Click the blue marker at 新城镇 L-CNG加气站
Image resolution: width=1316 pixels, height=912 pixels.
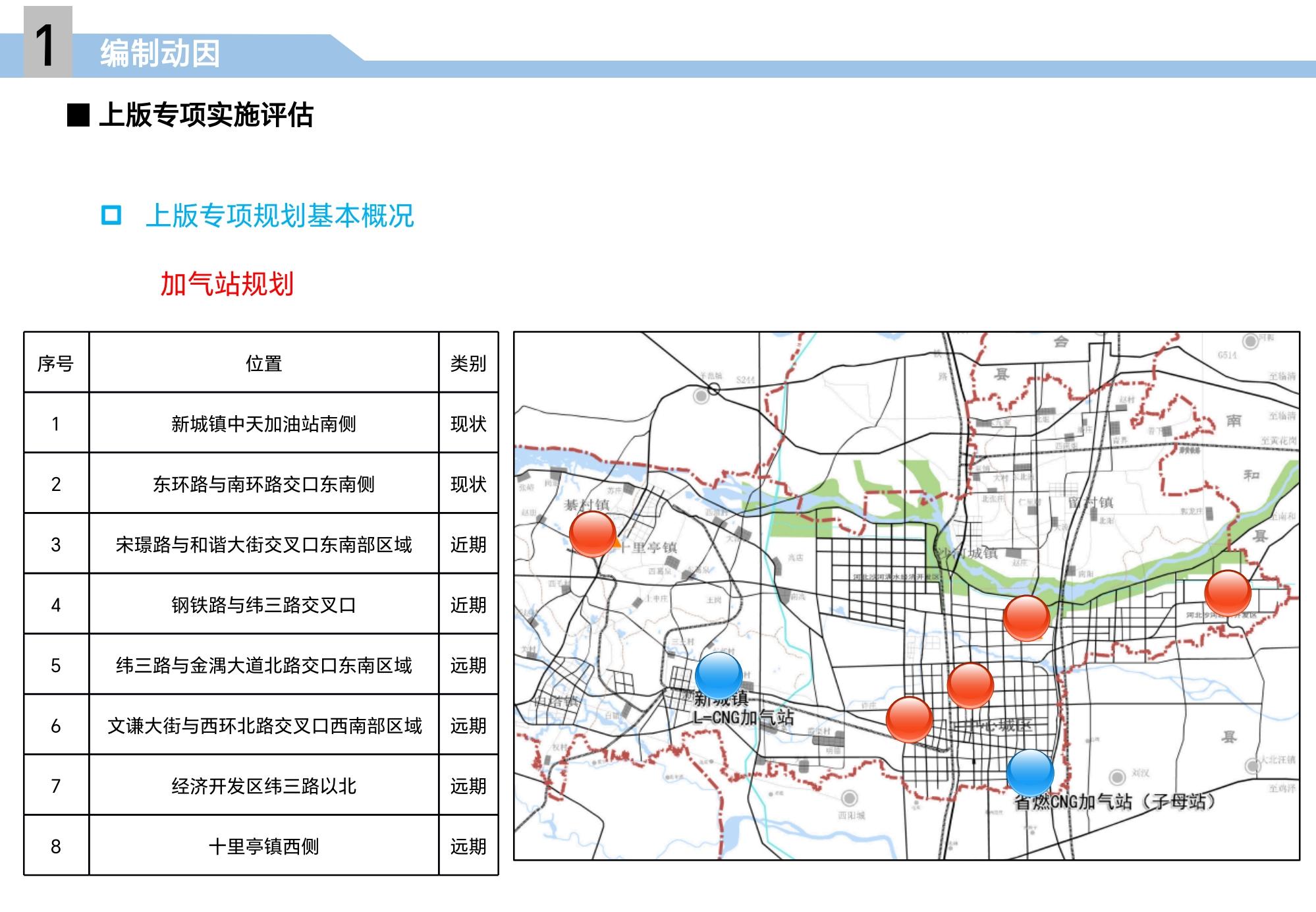pyautogui.click(x=719, y=675)
